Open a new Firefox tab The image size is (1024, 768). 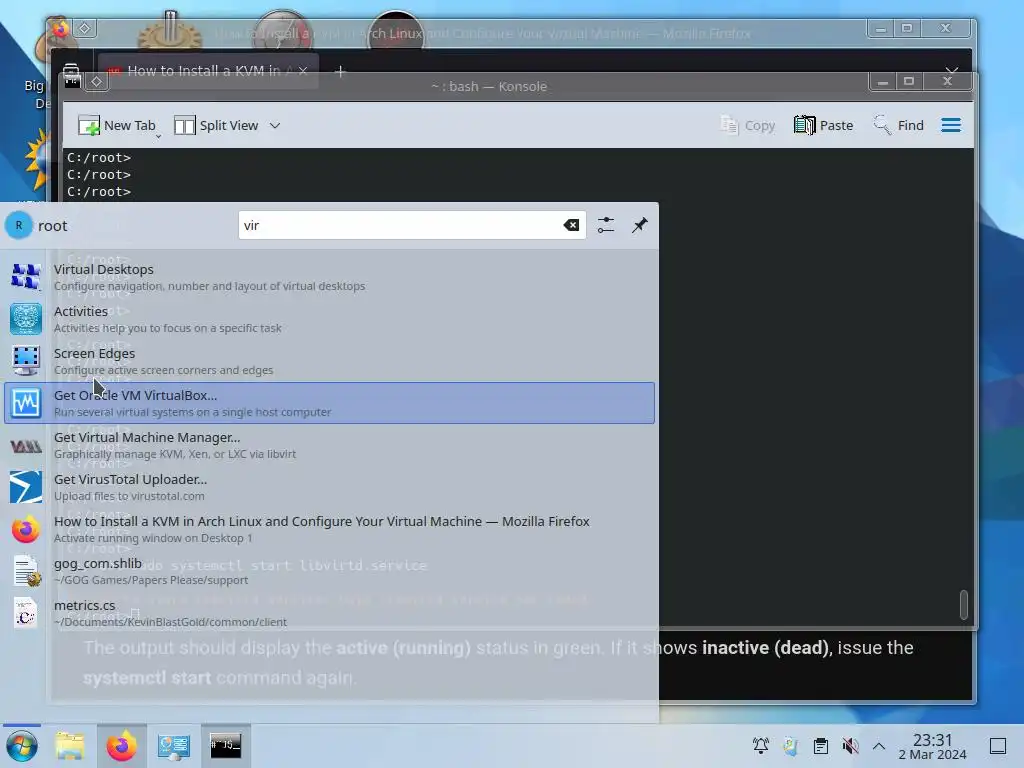pyautogui.click(x=340, y=71)
